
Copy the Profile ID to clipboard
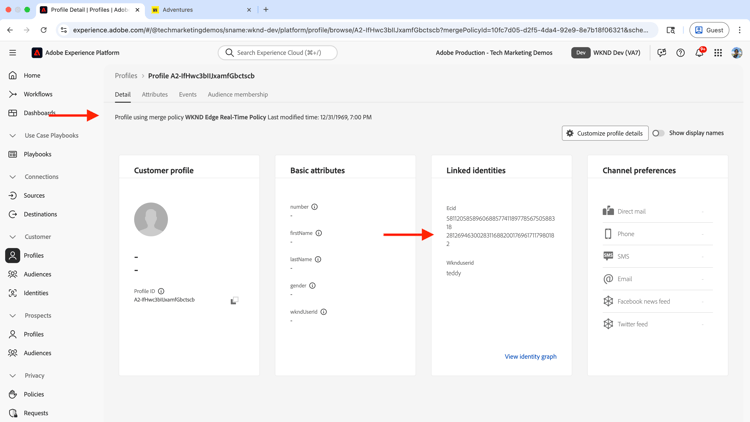[x=234, y=300]
